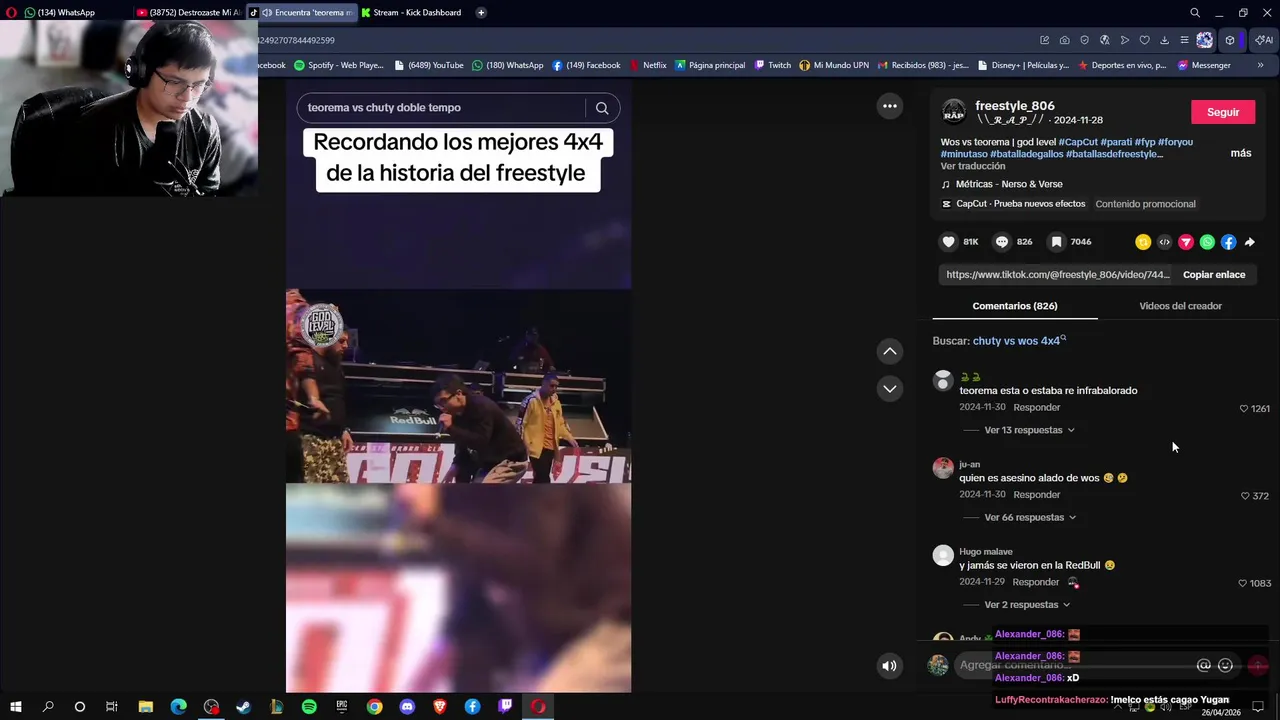
Task: Open Opera AI assistant button
Action: point(1265,40)
